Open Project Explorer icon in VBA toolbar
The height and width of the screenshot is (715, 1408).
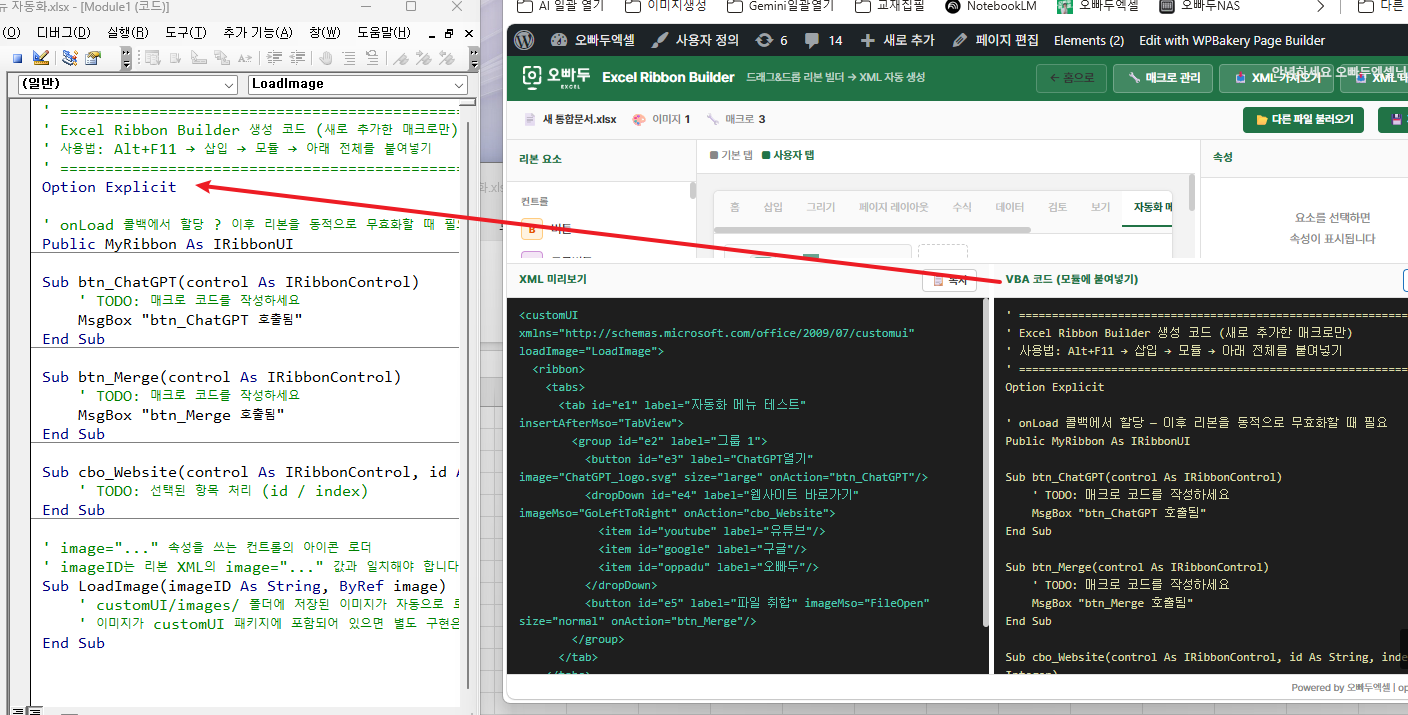pyautogui.click(x=70, y=58)
